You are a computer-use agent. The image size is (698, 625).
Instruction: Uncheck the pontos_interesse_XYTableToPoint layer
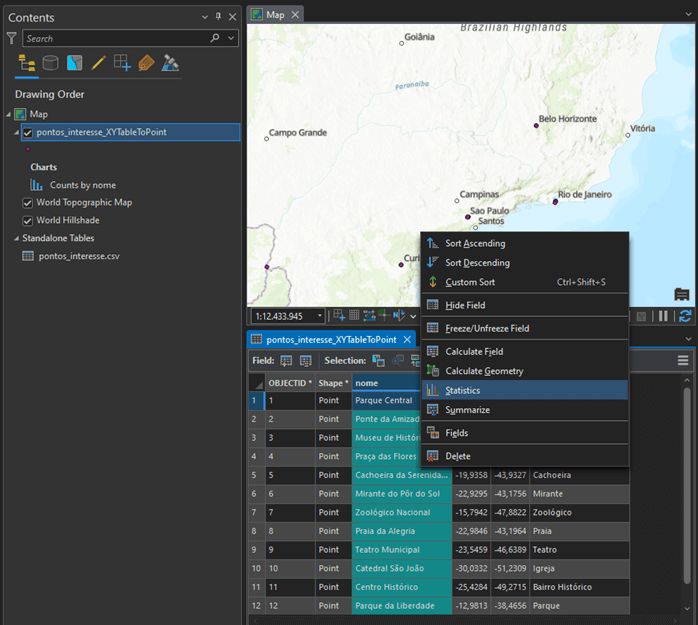(x=28, y=132)
